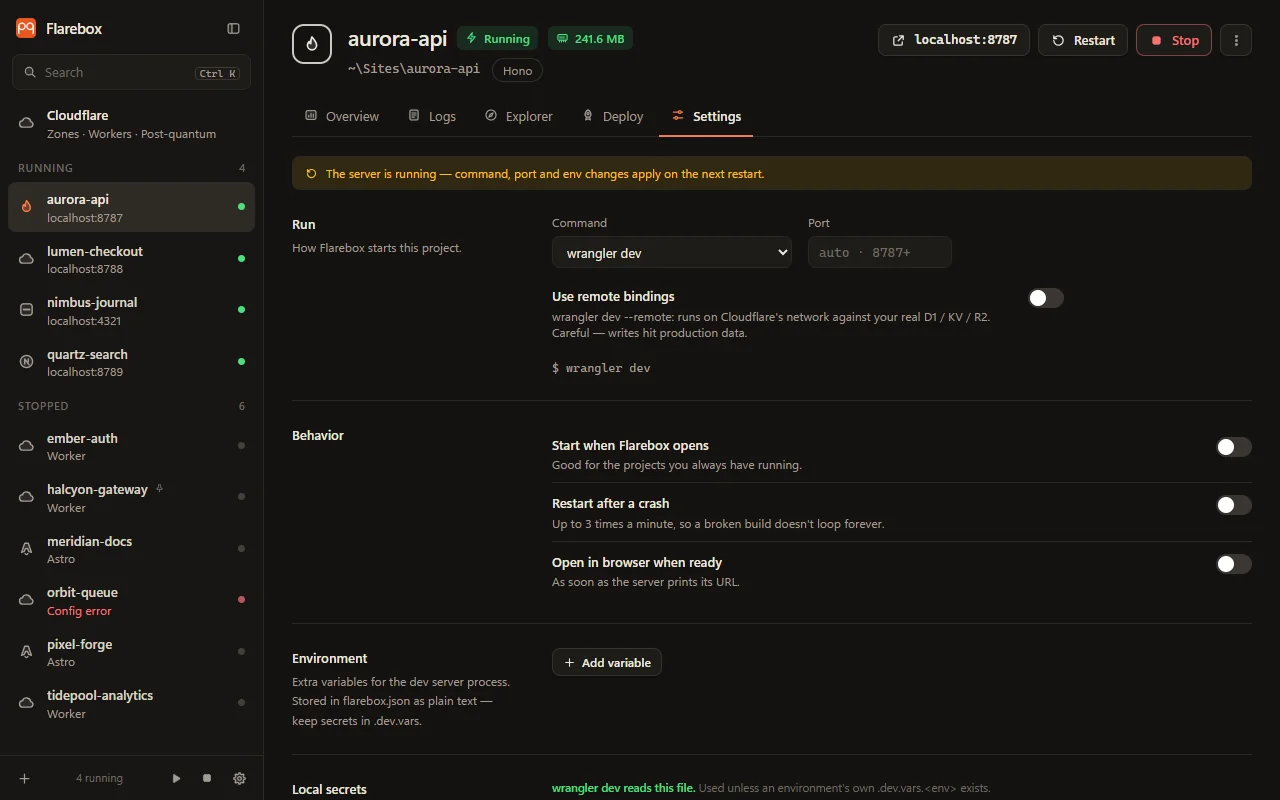Viewport: 1280px width, 800px height.
Task: Click the ~\Sites\aurora-api path text
Action: click(414, 69)
